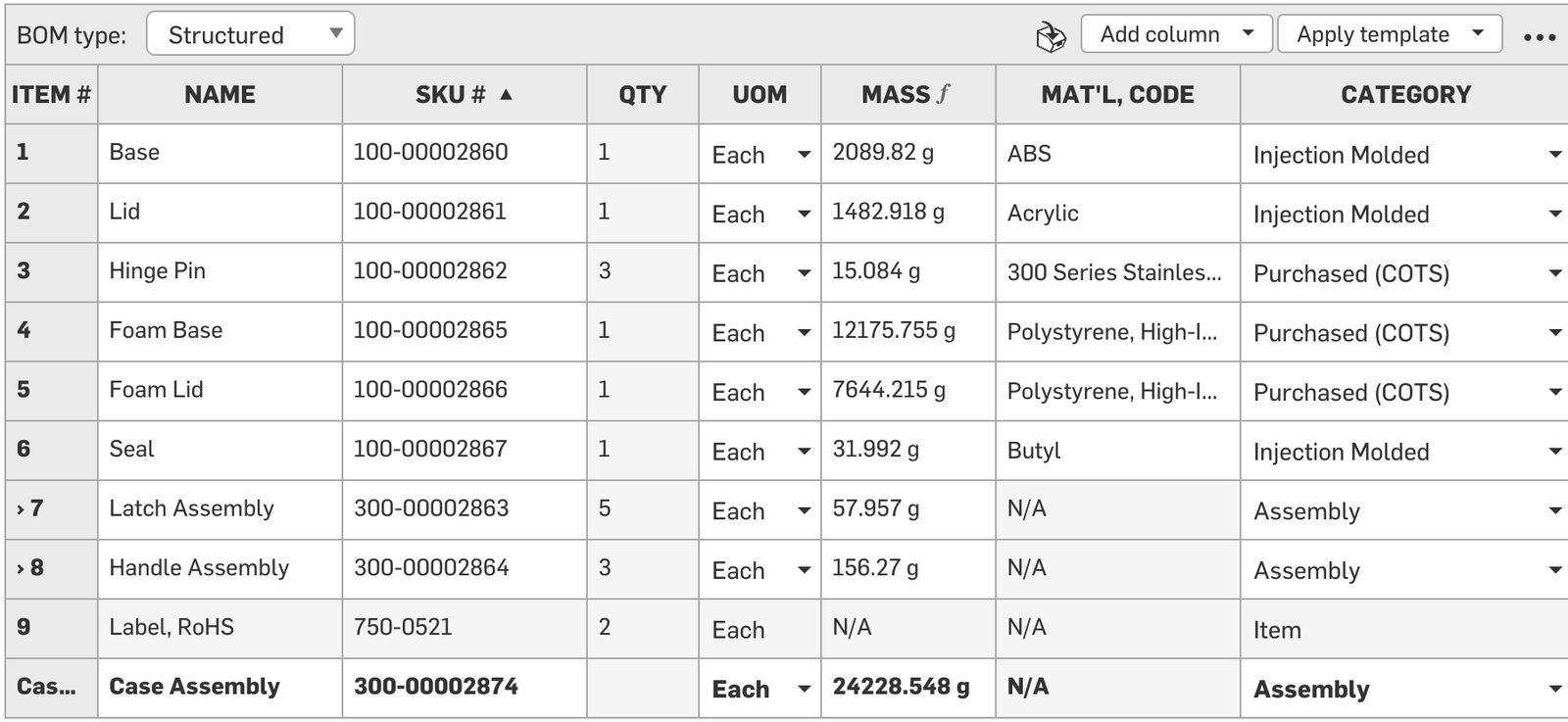The width and height of the screenshot is (1568, 722).
Task: Click the SKU # sort ascending arrow
Action: pyautogui.click(x=506, y=95)
